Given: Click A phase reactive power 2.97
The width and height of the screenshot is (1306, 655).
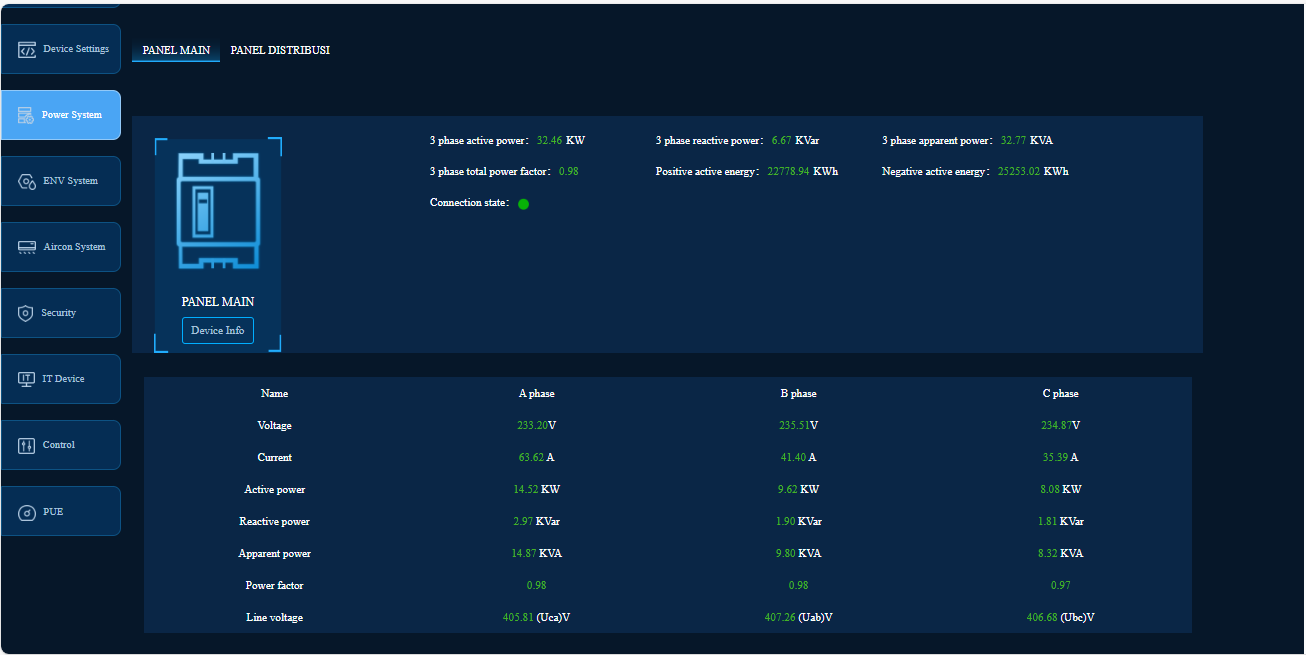Looking at the screenshot, I should (x=523, y=522).
